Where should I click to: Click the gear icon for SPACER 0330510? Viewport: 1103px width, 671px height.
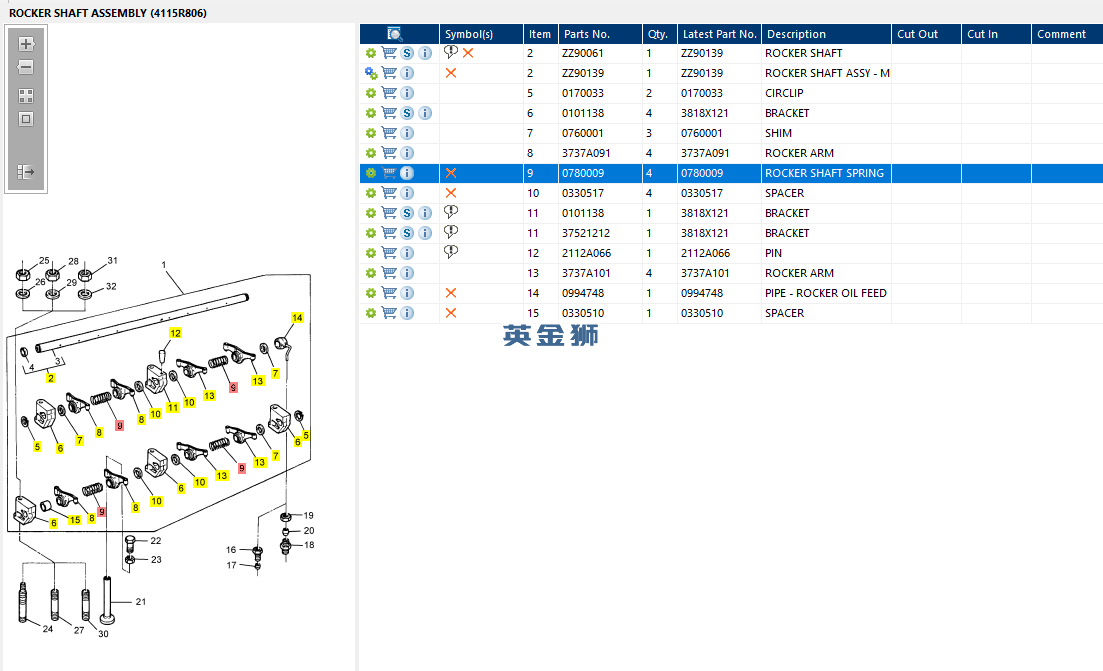(x=371, y=313)
